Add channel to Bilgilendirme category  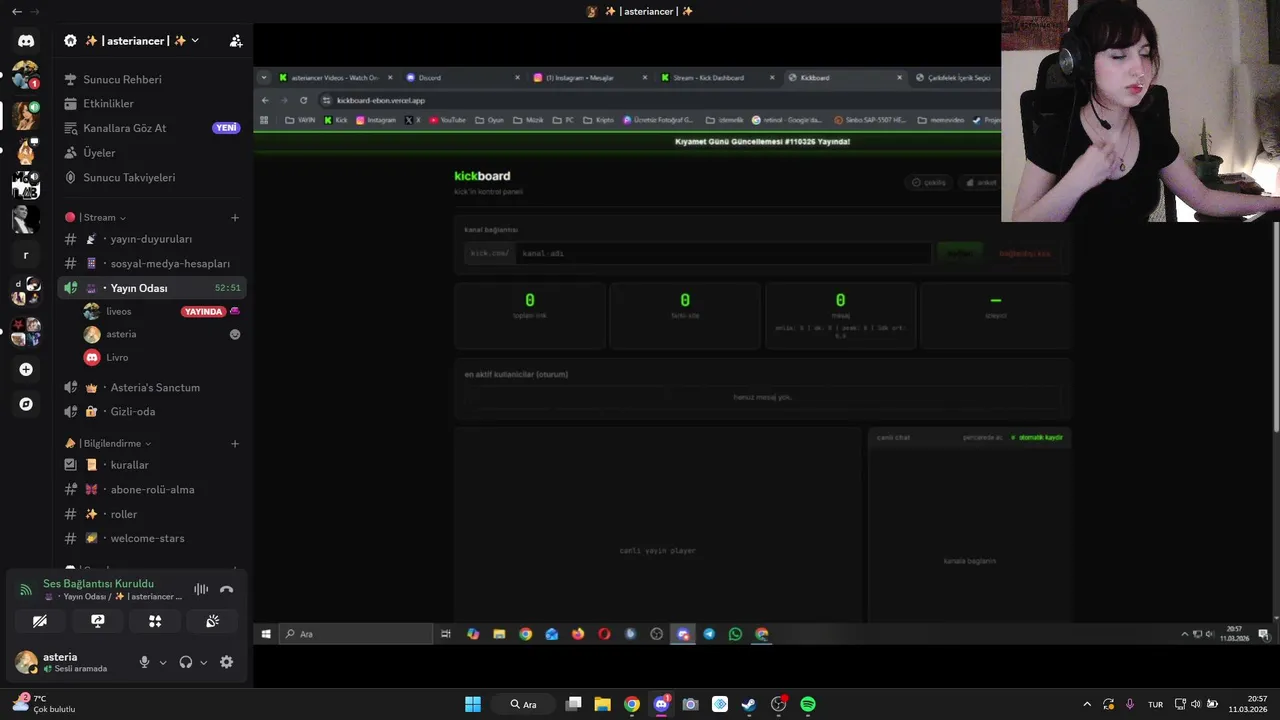(x=235, y=443)
